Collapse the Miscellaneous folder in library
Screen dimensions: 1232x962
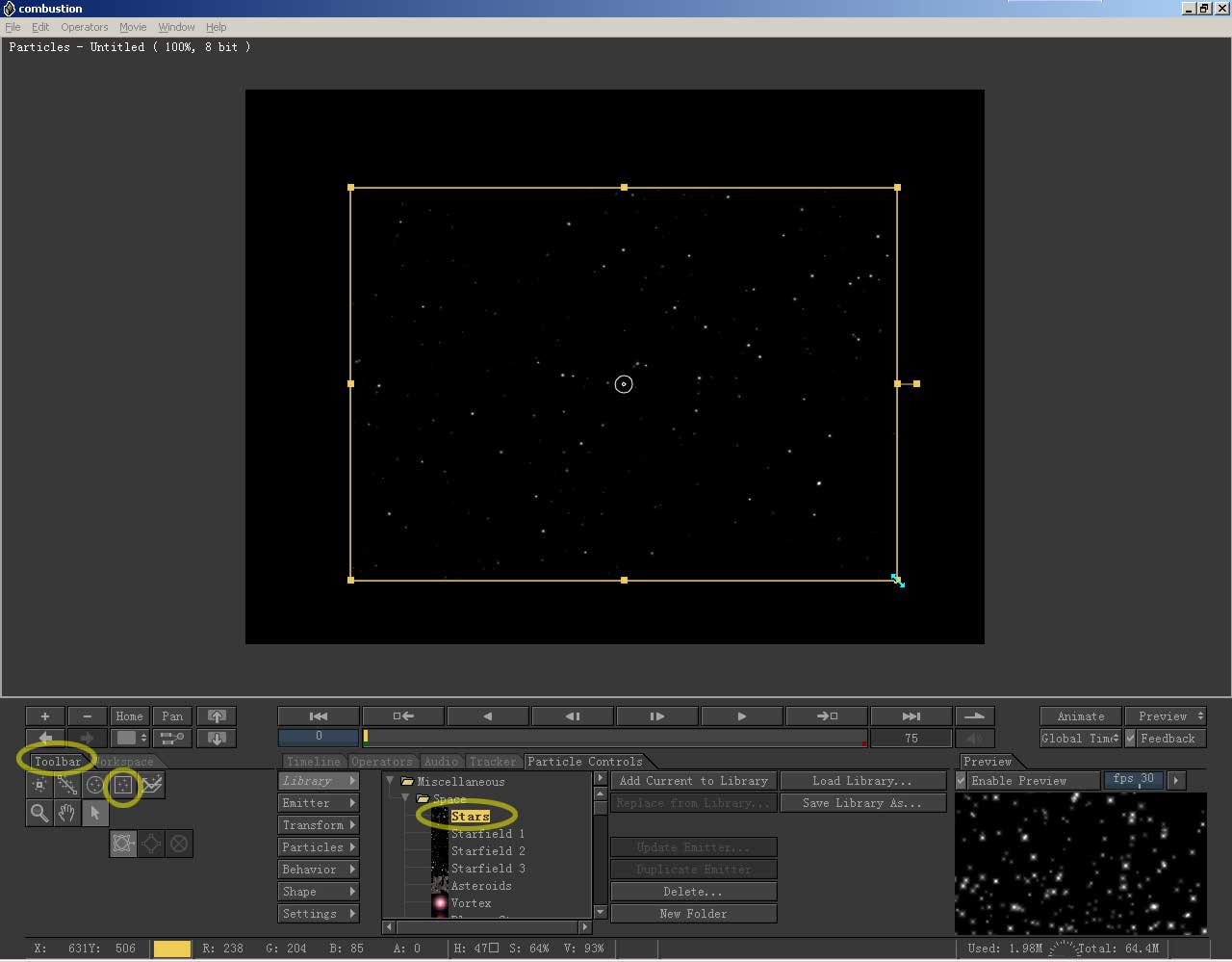pos(391,781)
